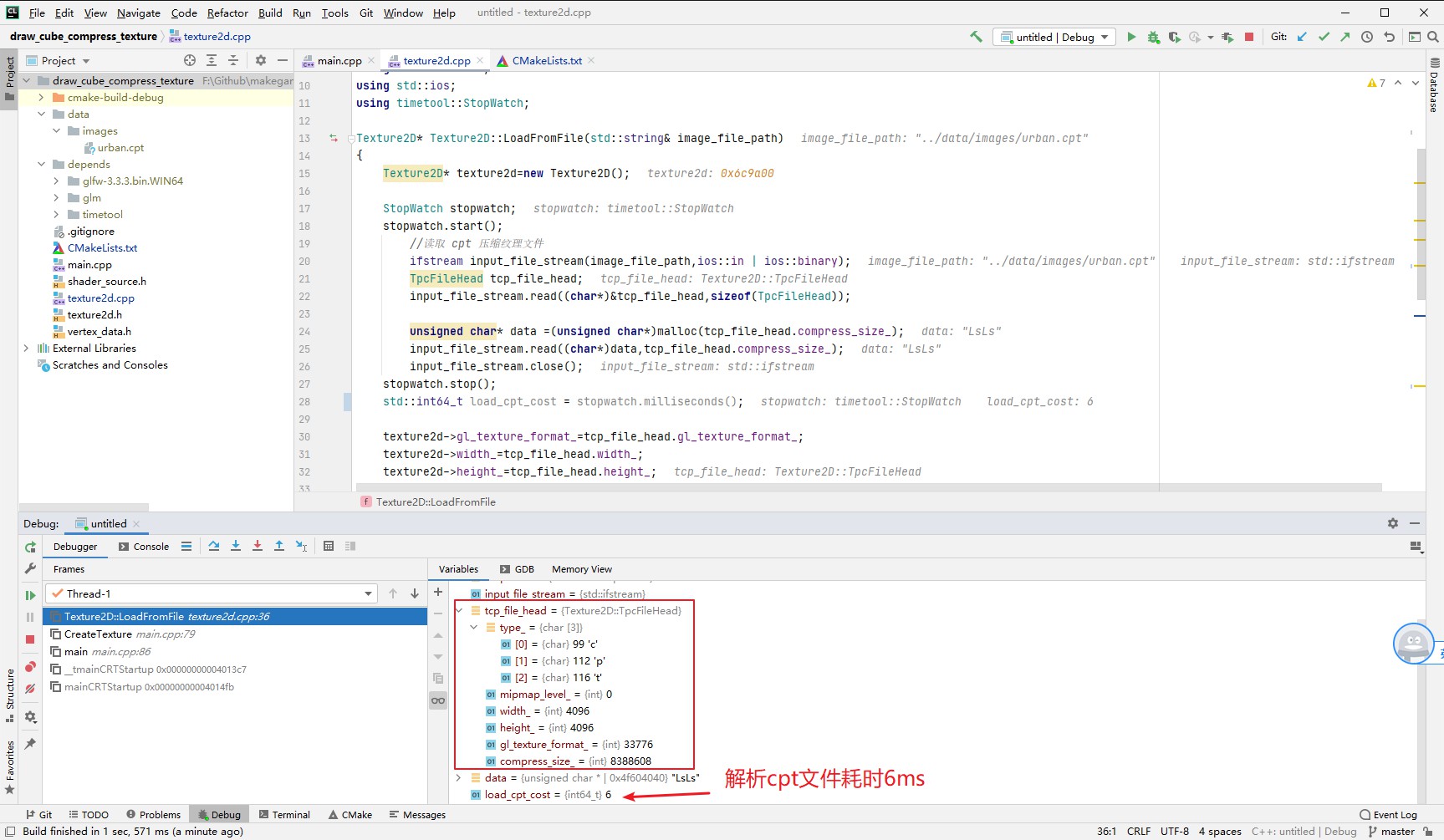Image resolution: width=1444 pixels, height=840 pixels.
Task: Start debugging with the green bug icon
Action: pyautogui.click(x=1154, y=37)
